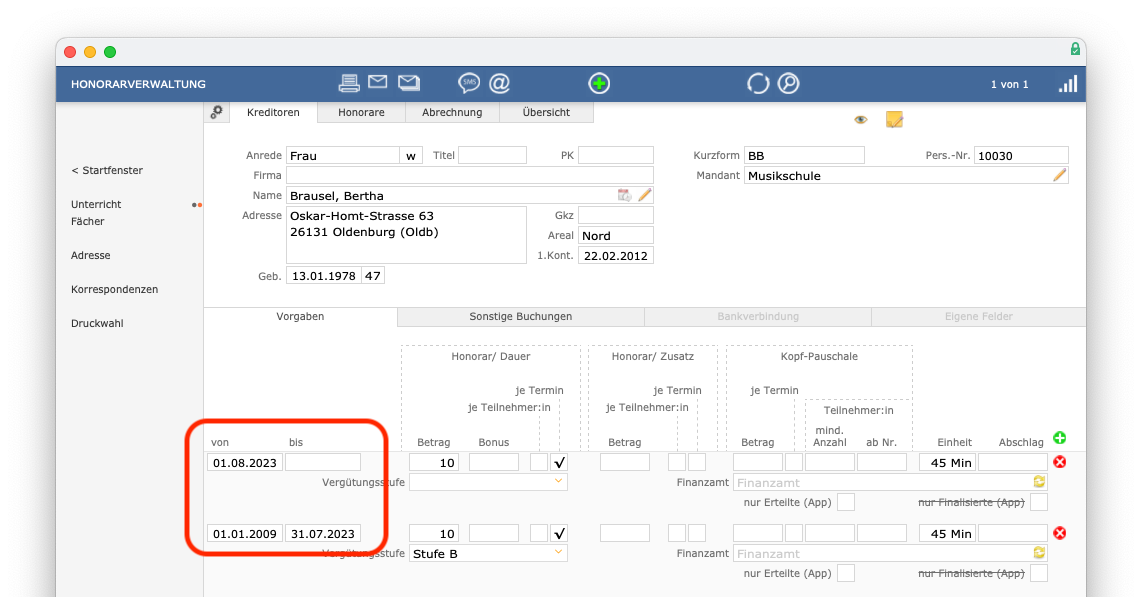Click the empty Firma field
1142x597 pixels.
(x=470, y=175)
